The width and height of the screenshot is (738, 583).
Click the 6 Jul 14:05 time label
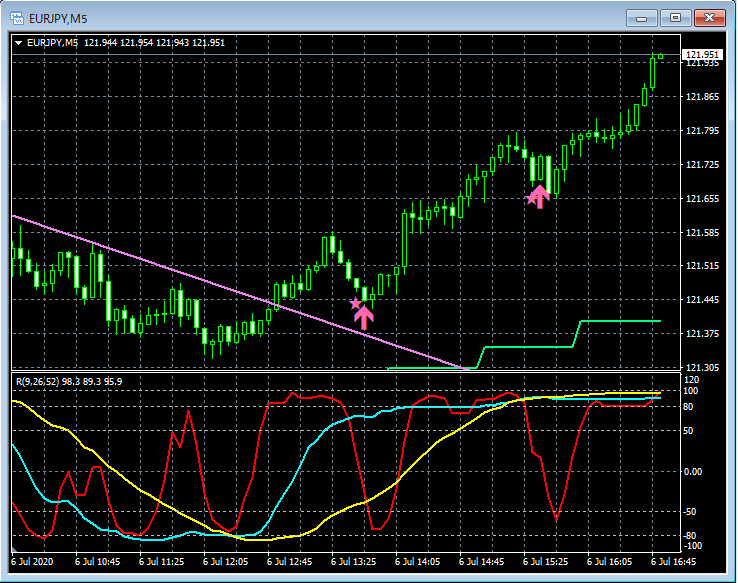pyautogui.click(x=417, y=562)
